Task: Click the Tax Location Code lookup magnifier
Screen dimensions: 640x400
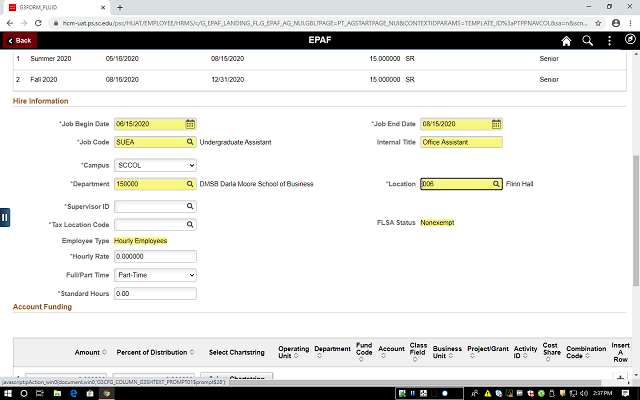Action: (x=190, y=225)
